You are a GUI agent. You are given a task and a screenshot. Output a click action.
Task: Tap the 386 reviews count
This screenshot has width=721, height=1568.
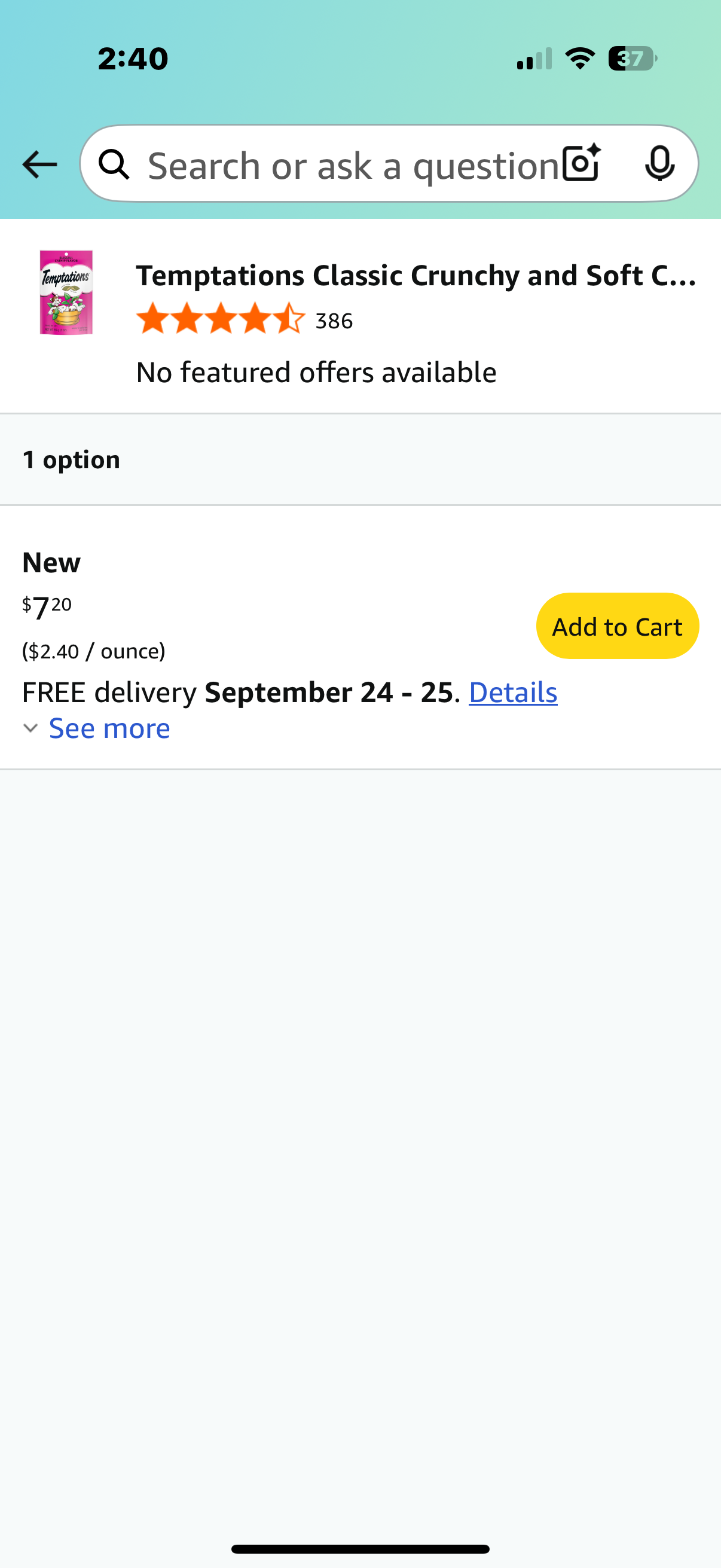pyautogui.click(x=334, y=321)
